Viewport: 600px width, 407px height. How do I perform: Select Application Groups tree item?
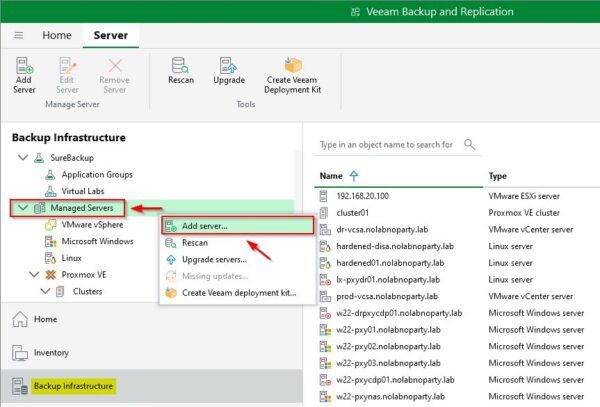click(x=97, y=174)
